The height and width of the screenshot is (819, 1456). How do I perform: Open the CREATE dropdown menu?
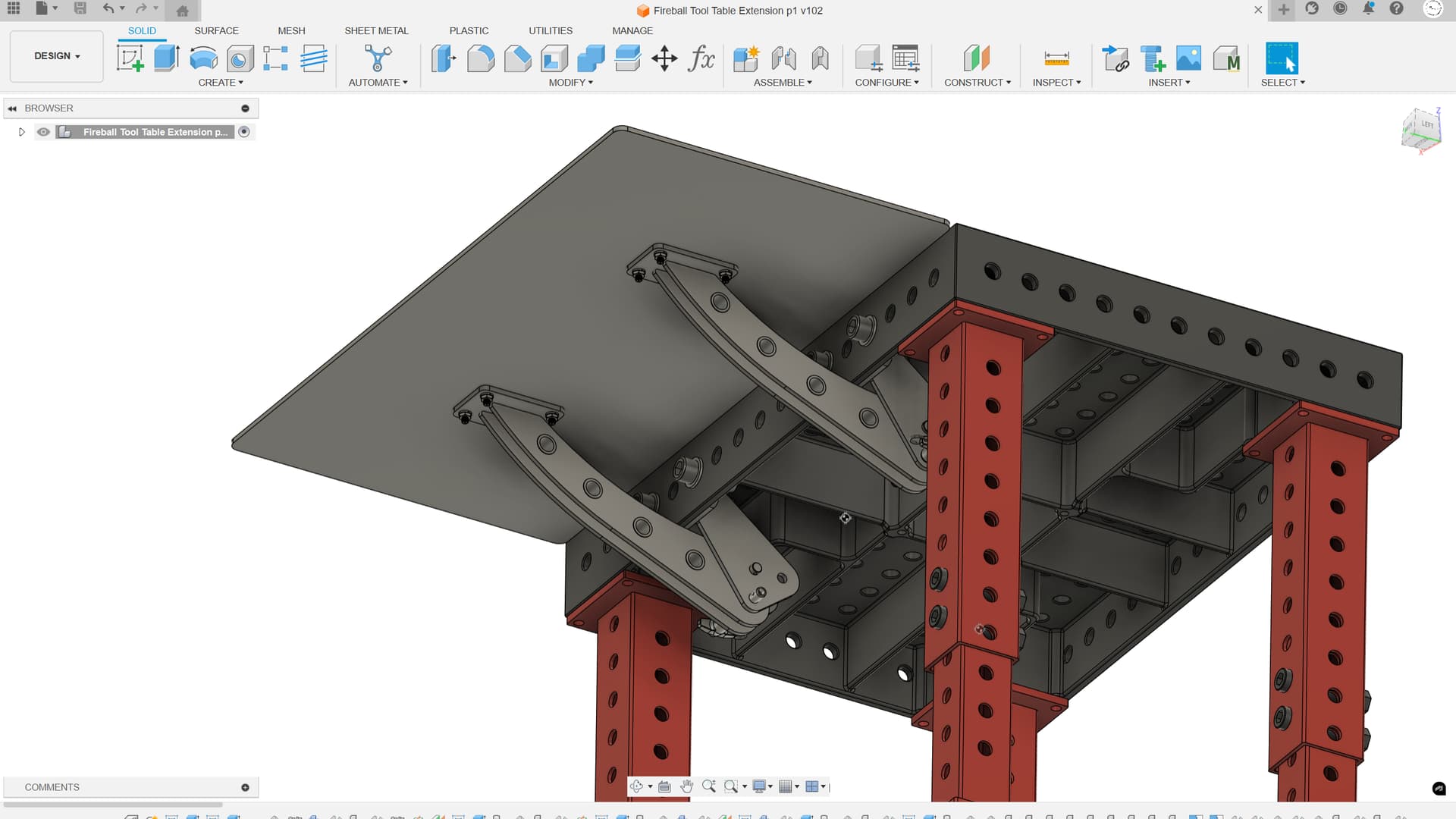[221, 83]
